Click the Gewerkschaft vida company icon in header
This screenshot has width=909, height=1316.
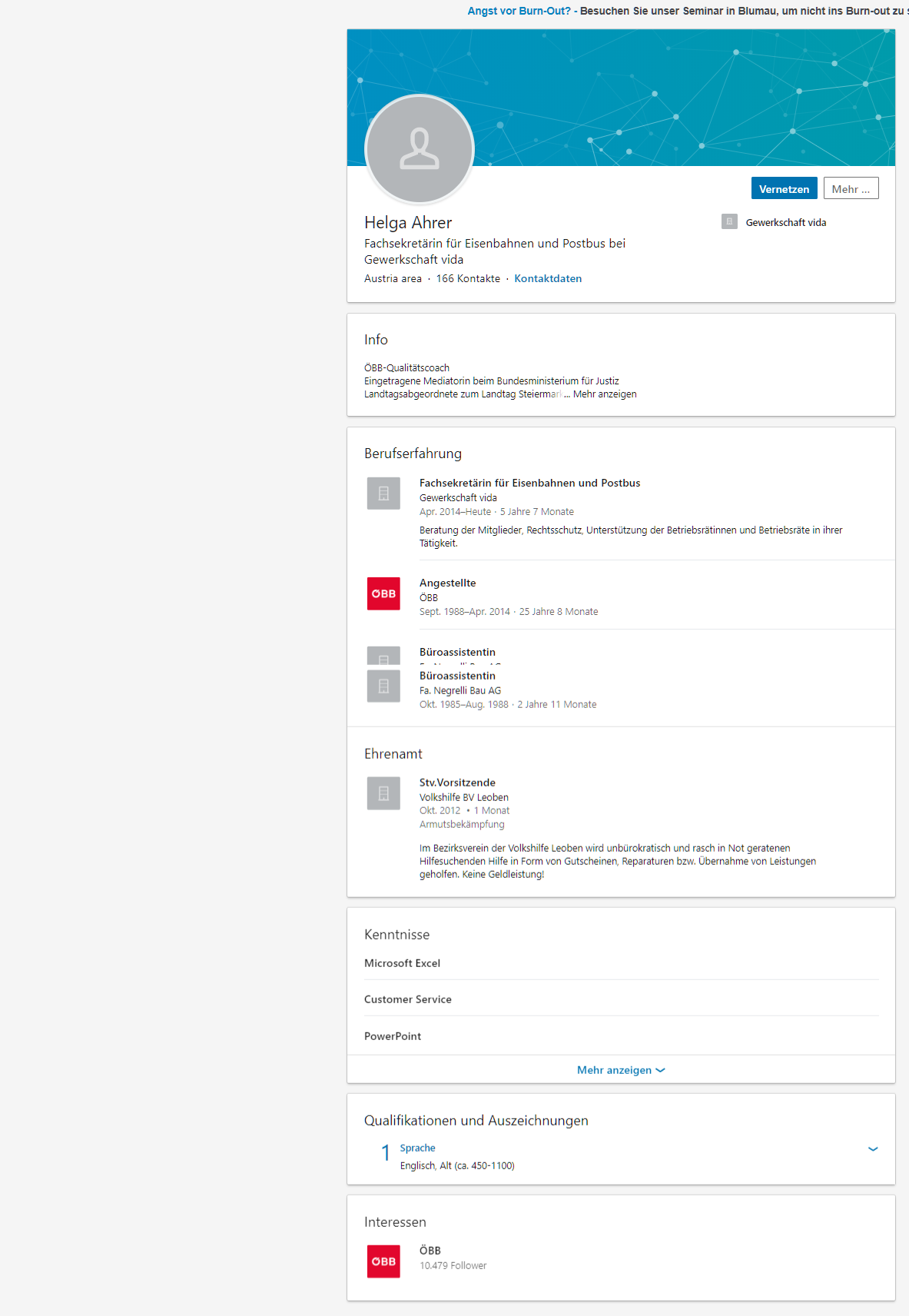[729, 221]
